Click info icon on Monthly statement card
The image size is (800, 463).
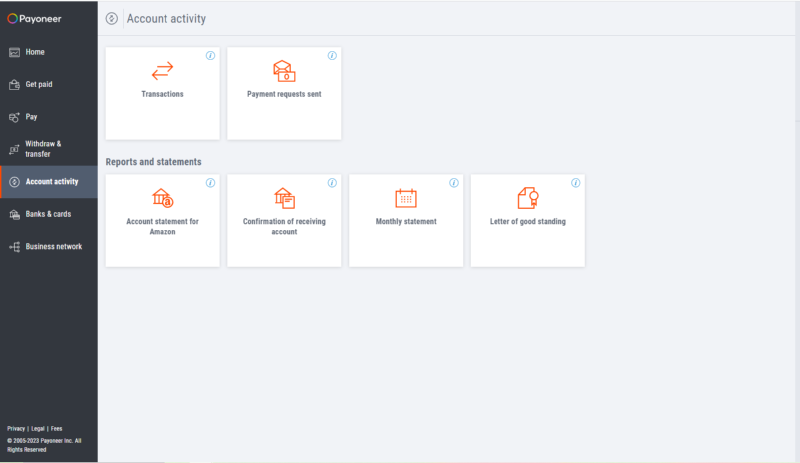454,183
